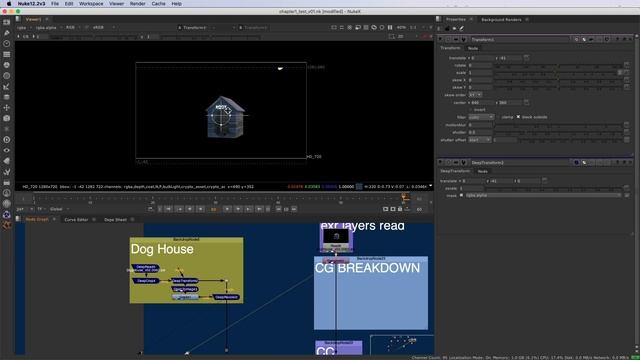Viewport: 640px width, 360px height.
Task: Open the viewer A input Transform1 dropdown
Action: pos(207,28)
